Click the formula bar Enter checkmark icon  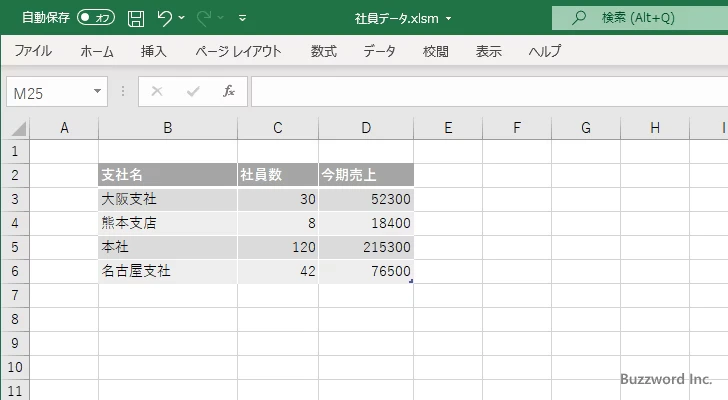coord(193,91)
